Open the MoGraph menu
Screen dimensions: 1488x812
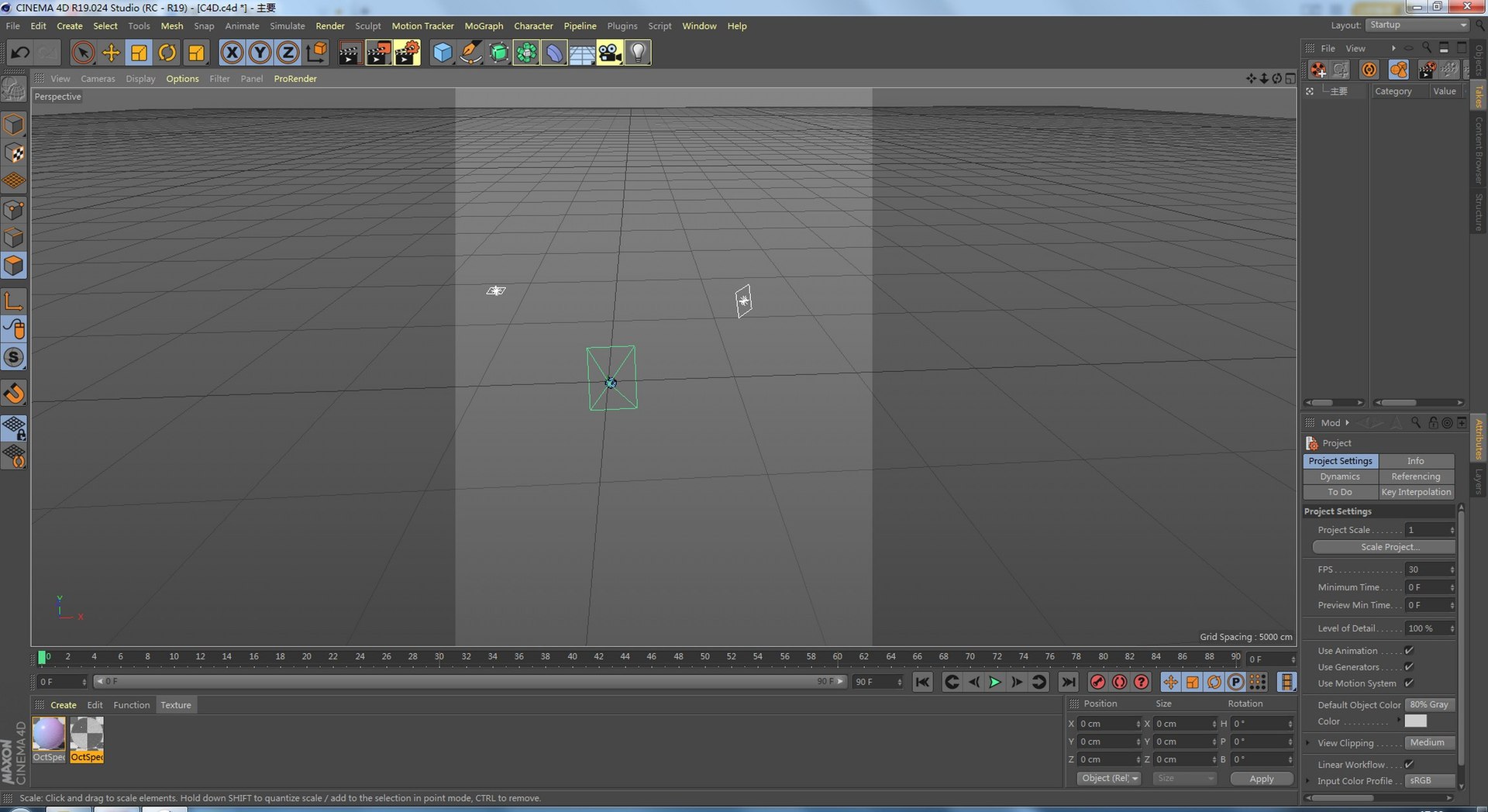click(484, 26)
